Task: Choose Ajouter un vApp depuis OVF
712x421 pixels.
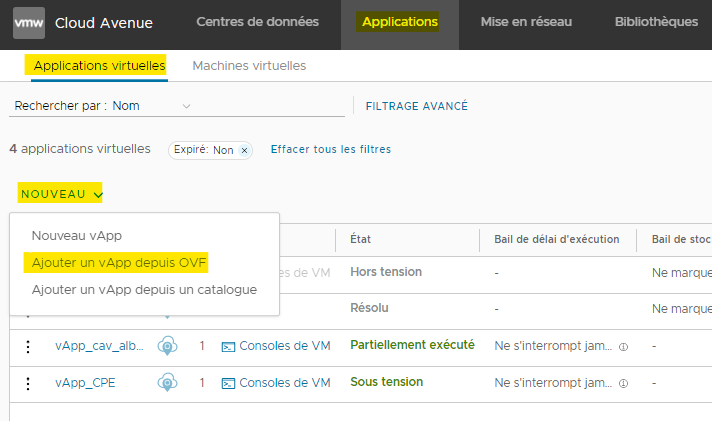Action: (x=119, y=263)
